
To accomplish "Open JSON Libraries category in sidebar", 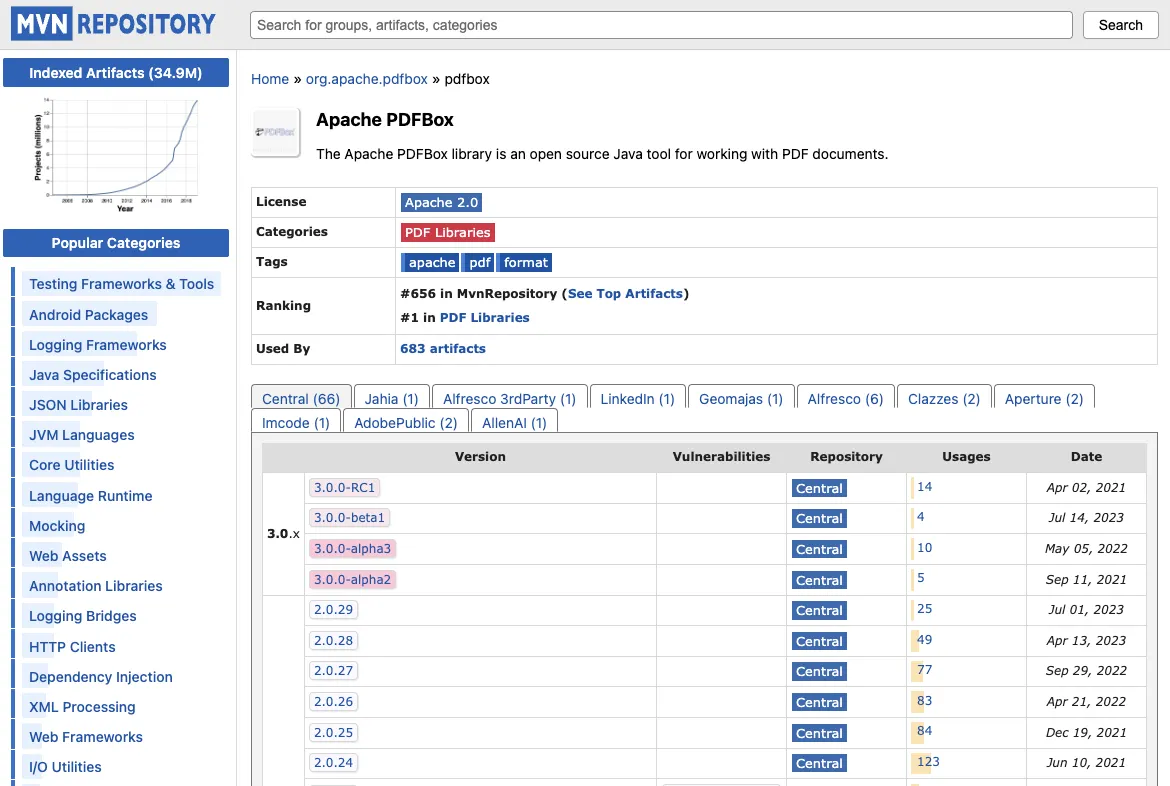I will (x=78, y=405).
